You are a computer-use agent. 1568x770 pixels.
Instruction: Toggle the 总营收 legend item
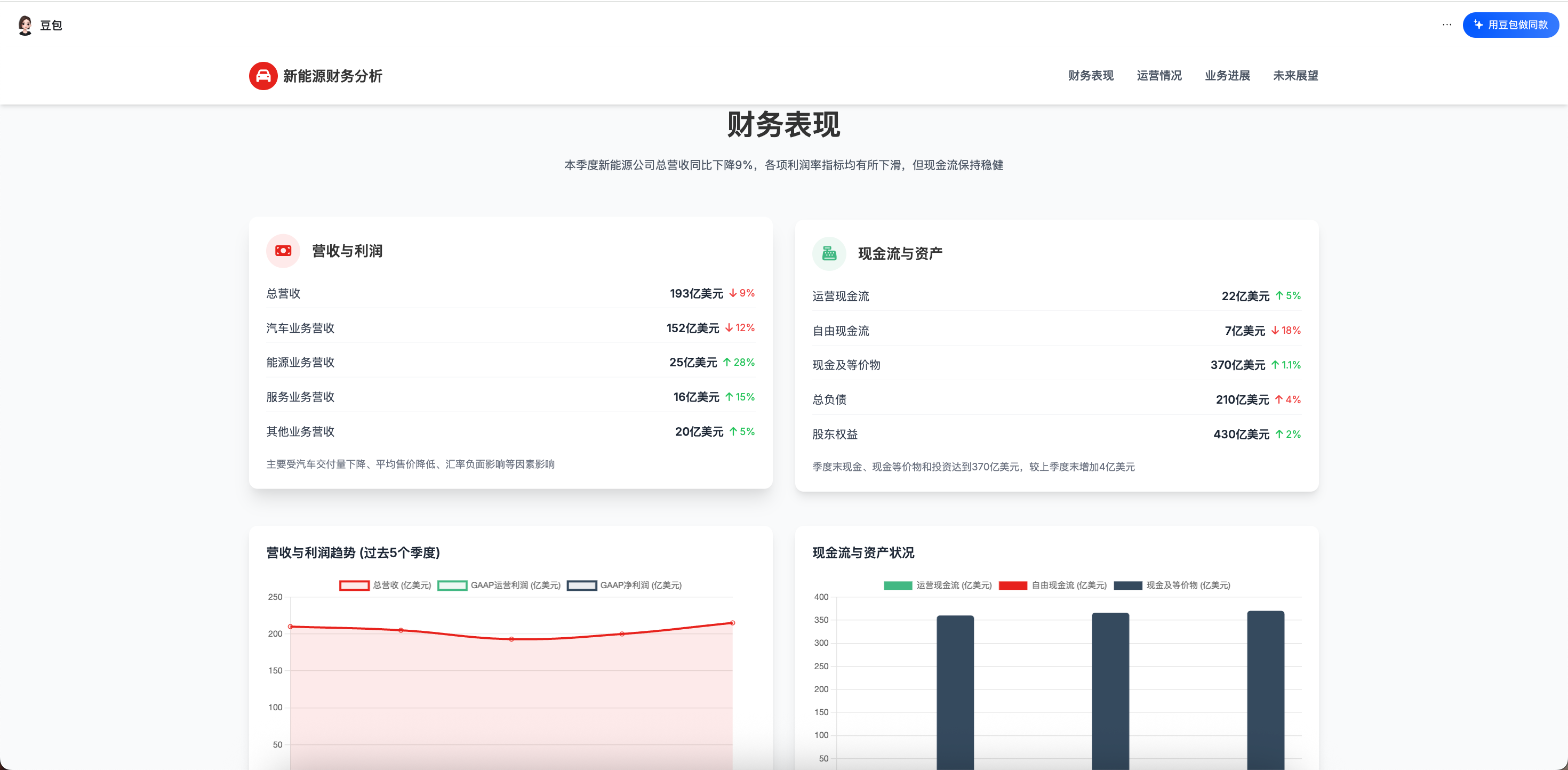385,585
